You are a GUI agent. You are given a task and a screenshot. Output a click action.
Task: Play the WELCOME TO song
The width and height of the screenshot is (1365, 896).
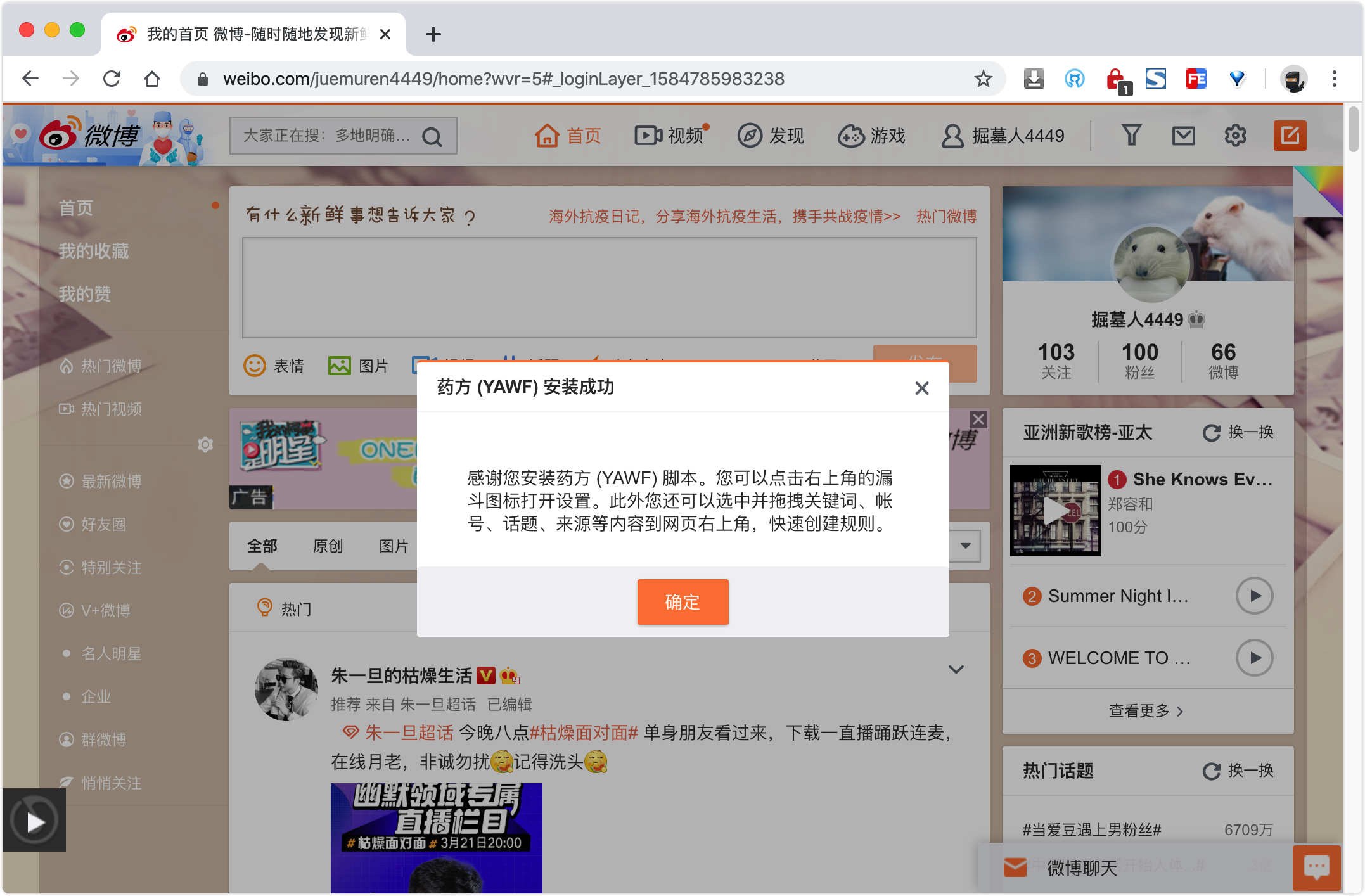[1254, 658]
